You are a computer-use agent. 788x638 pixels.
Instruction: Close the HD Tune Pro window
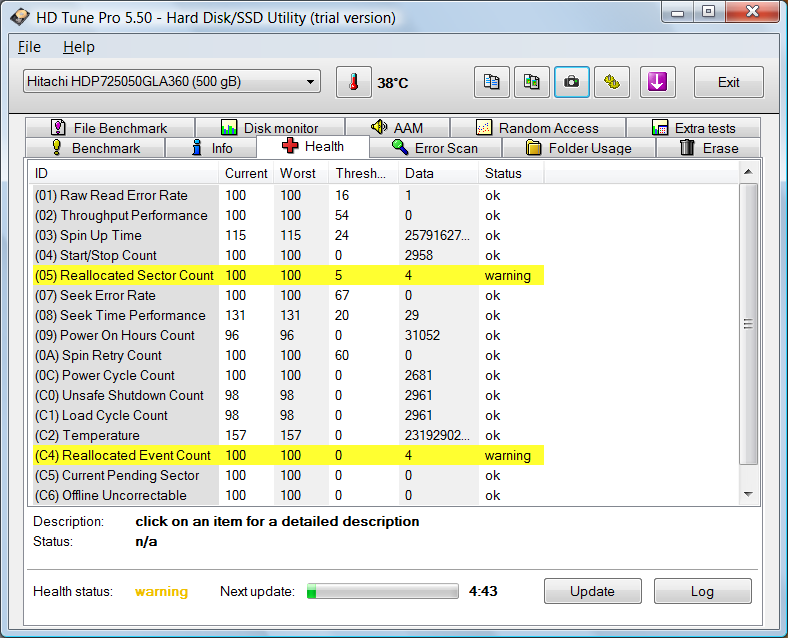pyautogui.click(x=752, y=12)
